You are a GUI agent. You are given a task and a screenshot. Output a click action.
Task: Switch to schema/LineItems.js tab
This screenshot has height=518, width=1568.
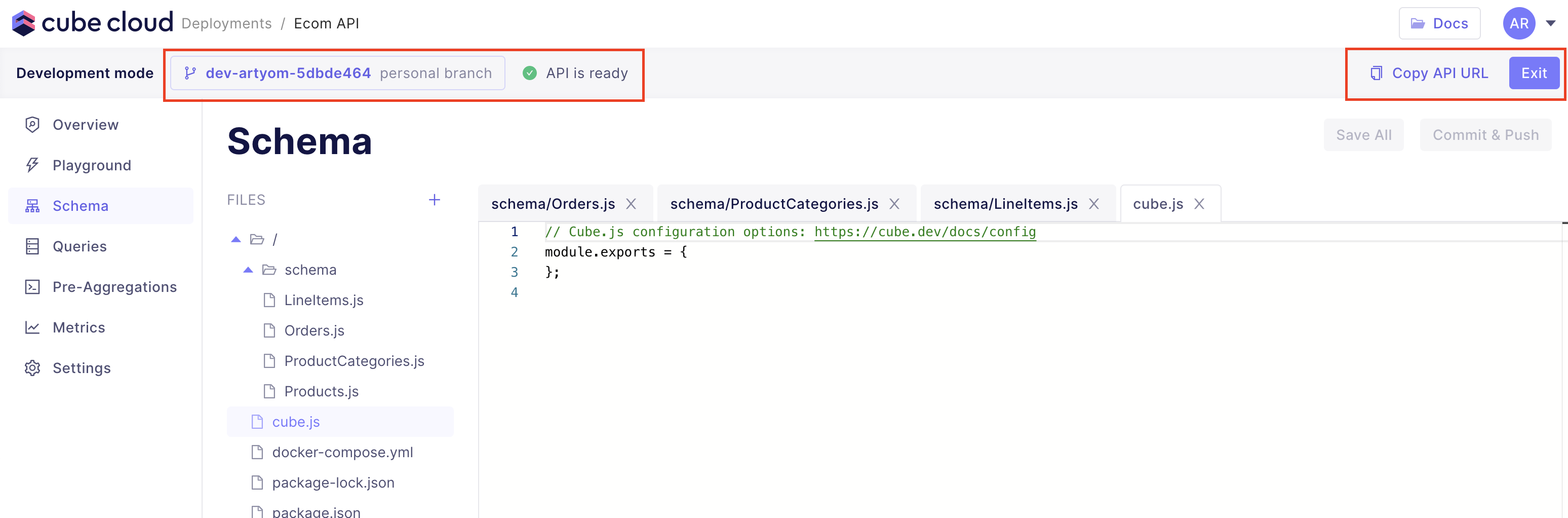click(1005, 204)
